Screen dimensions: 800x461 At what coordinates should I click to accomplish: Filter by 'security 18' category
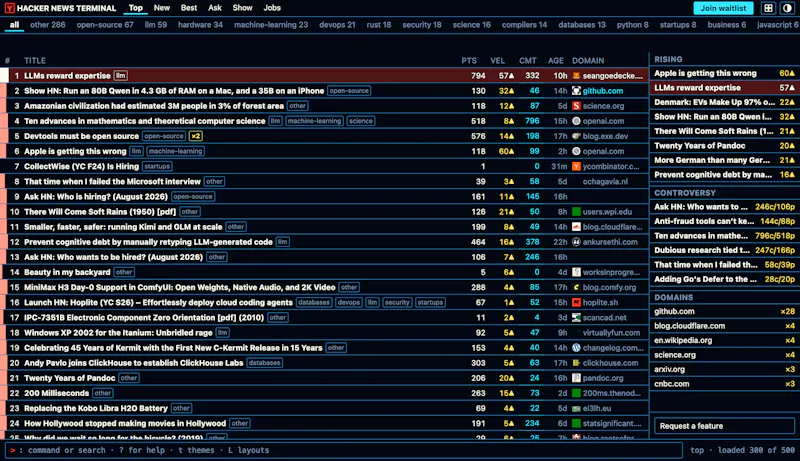click(x=421, y=24)
